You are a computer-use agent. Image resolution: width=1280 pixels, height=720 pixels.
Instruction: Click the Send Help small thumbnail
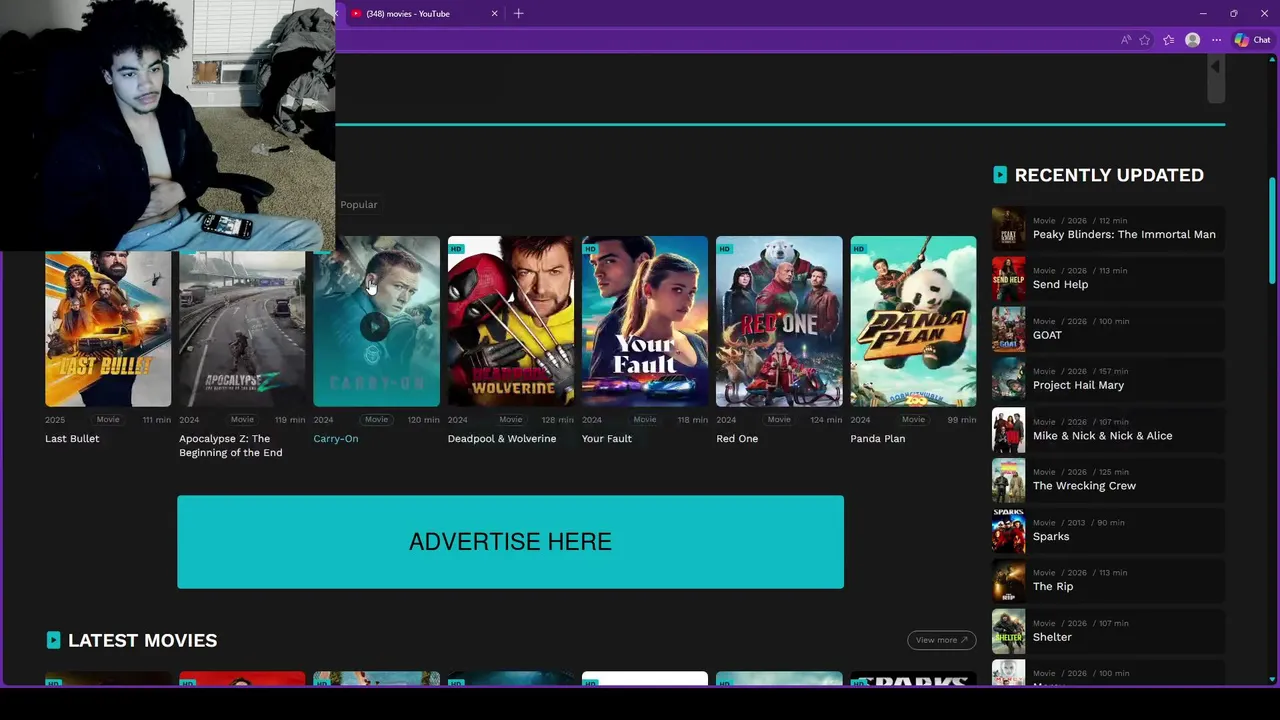click(1008, 278)
